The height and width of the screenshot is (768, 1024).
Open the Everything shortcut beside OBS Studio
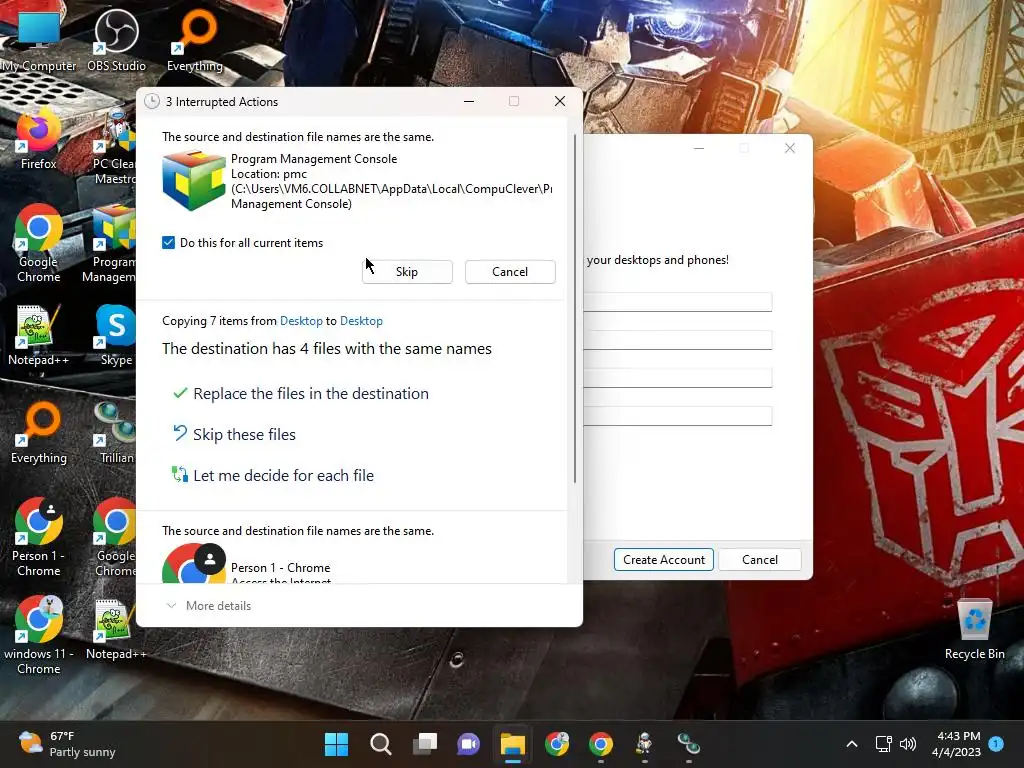[x=195, y=40]
